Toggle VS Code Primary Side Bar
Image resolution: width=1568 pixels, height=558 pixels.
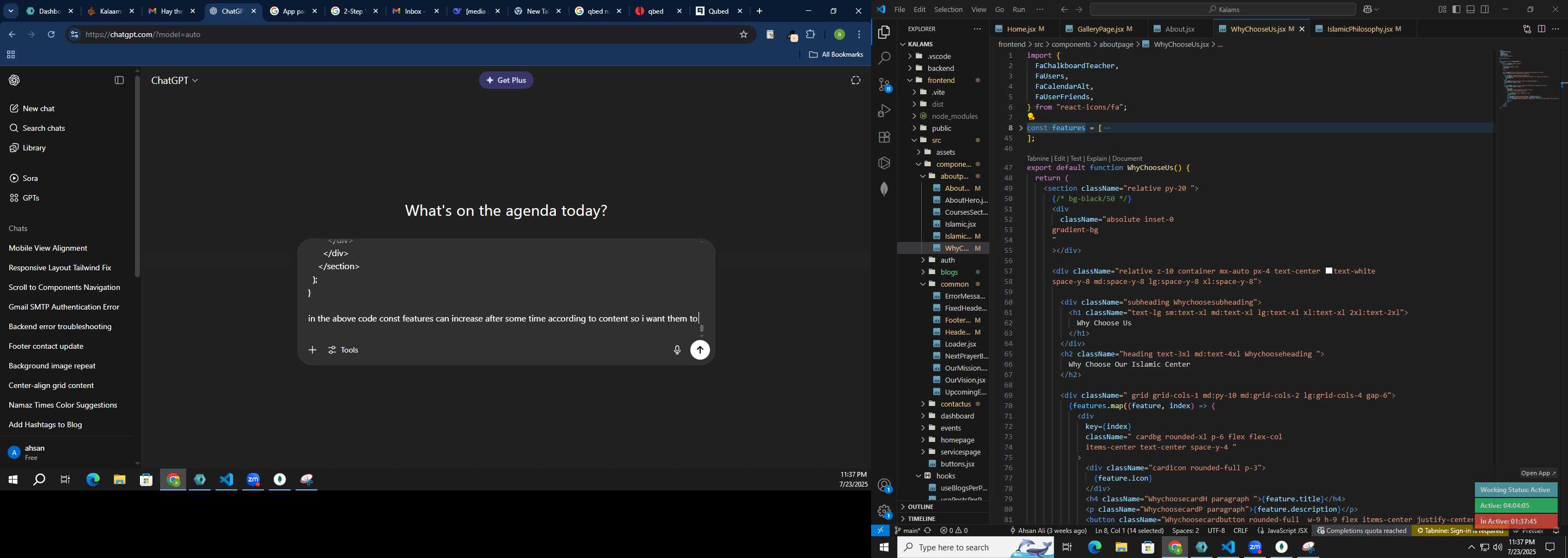click(1456, 10)
